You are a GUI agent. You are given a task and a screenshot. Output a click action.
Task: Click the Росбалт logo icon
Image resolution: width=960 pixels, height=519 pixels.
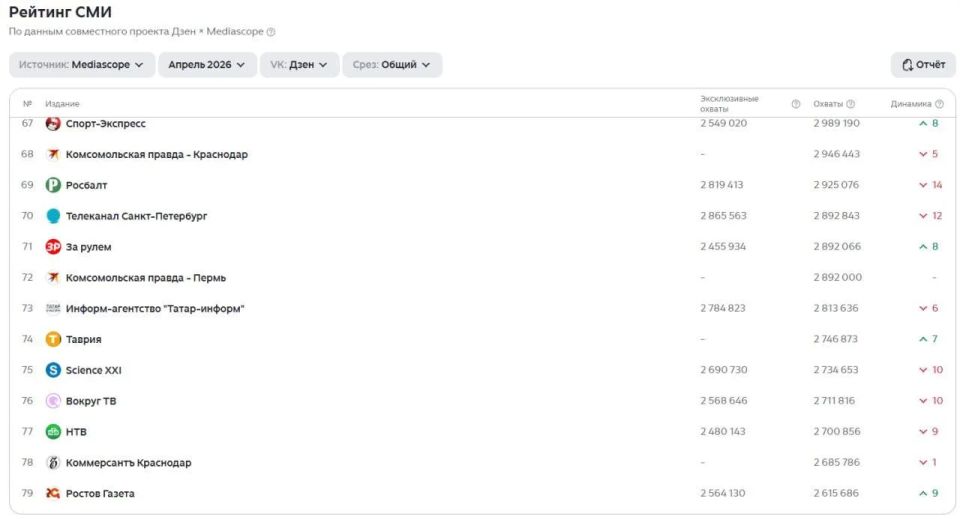point(53,185)
